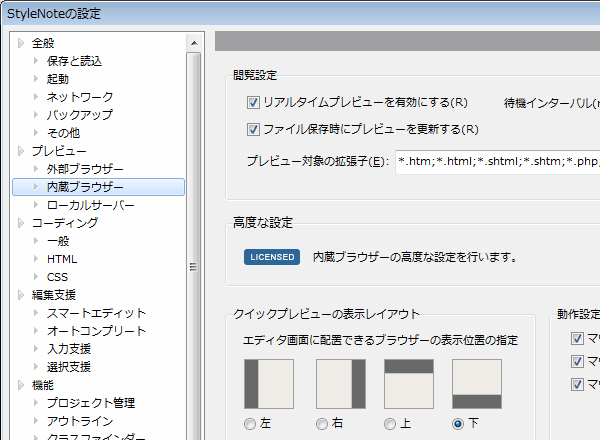600x440 pixels.
Task: Select the left-side browser layout thumbnail
Action: 269,384
